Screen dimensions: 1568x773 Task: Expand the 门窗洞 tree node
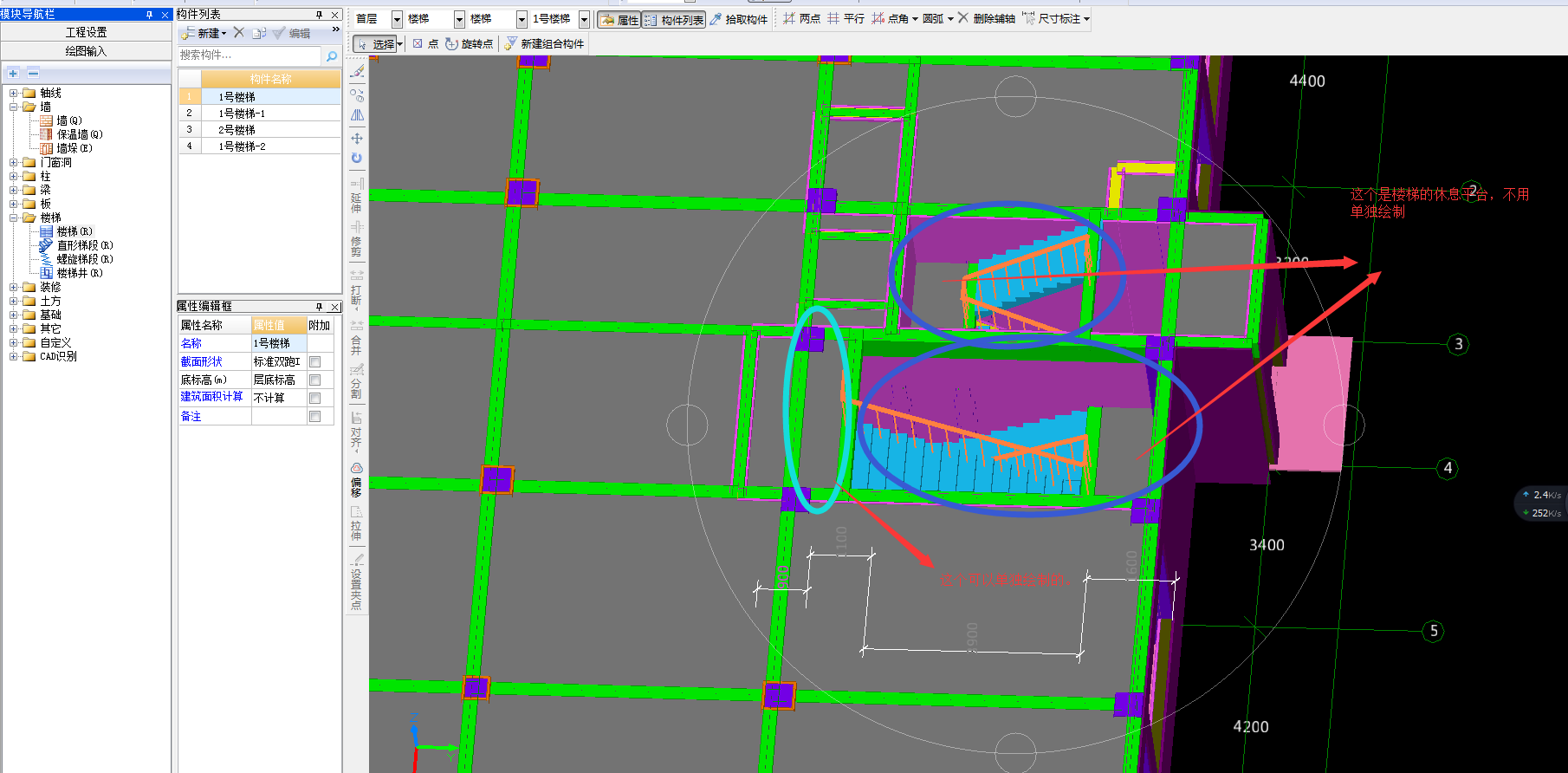pos(13,162)
